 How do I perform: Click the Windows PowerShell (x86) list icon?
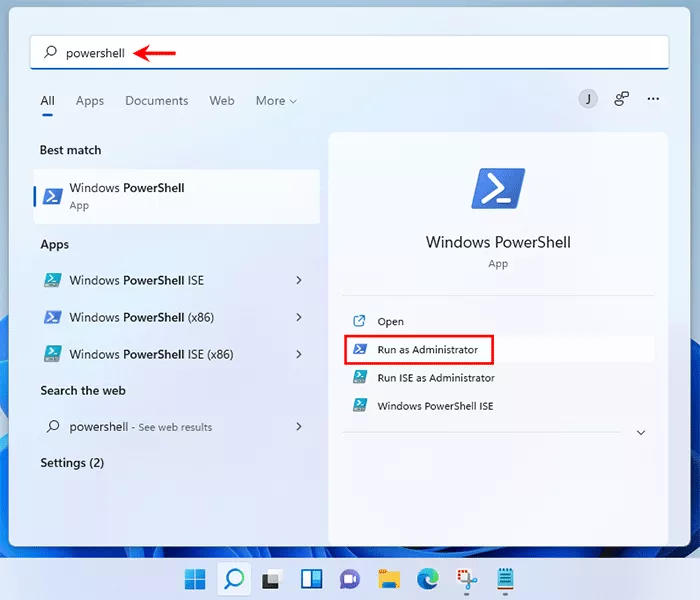click(x=53, y=317)
